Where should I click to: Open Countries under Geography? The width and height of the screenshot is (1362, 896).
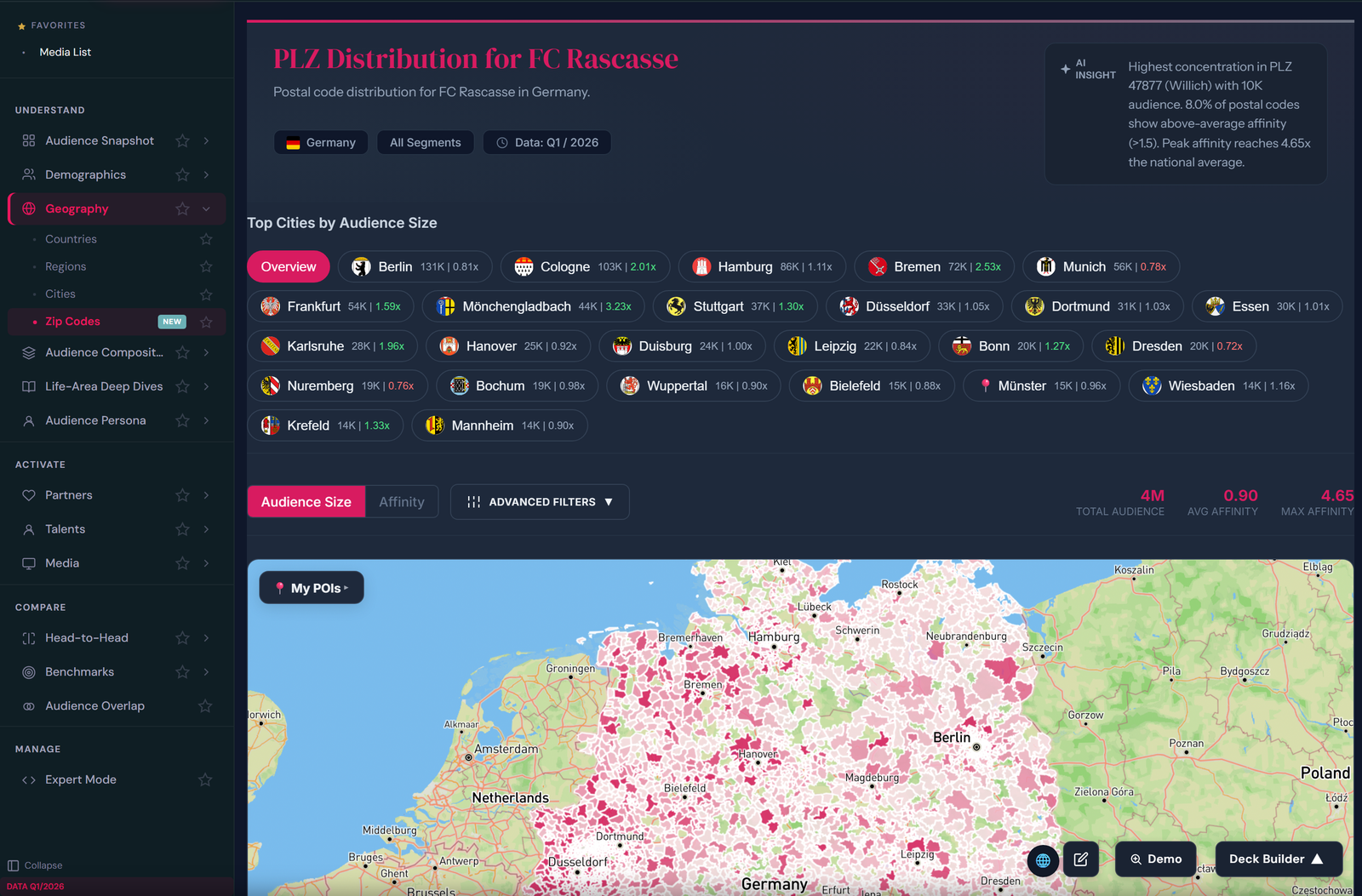coord(71,239)
